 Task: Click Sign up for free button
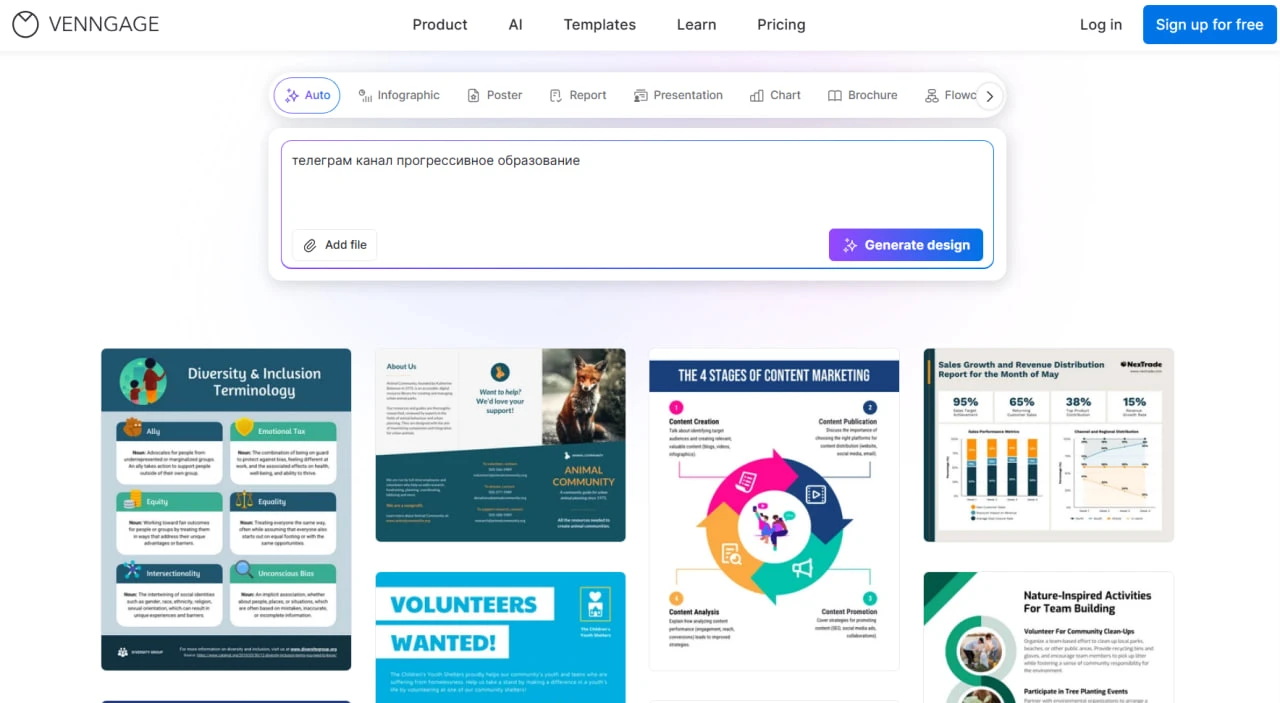pyautogui.click(x=1210, y=25)
